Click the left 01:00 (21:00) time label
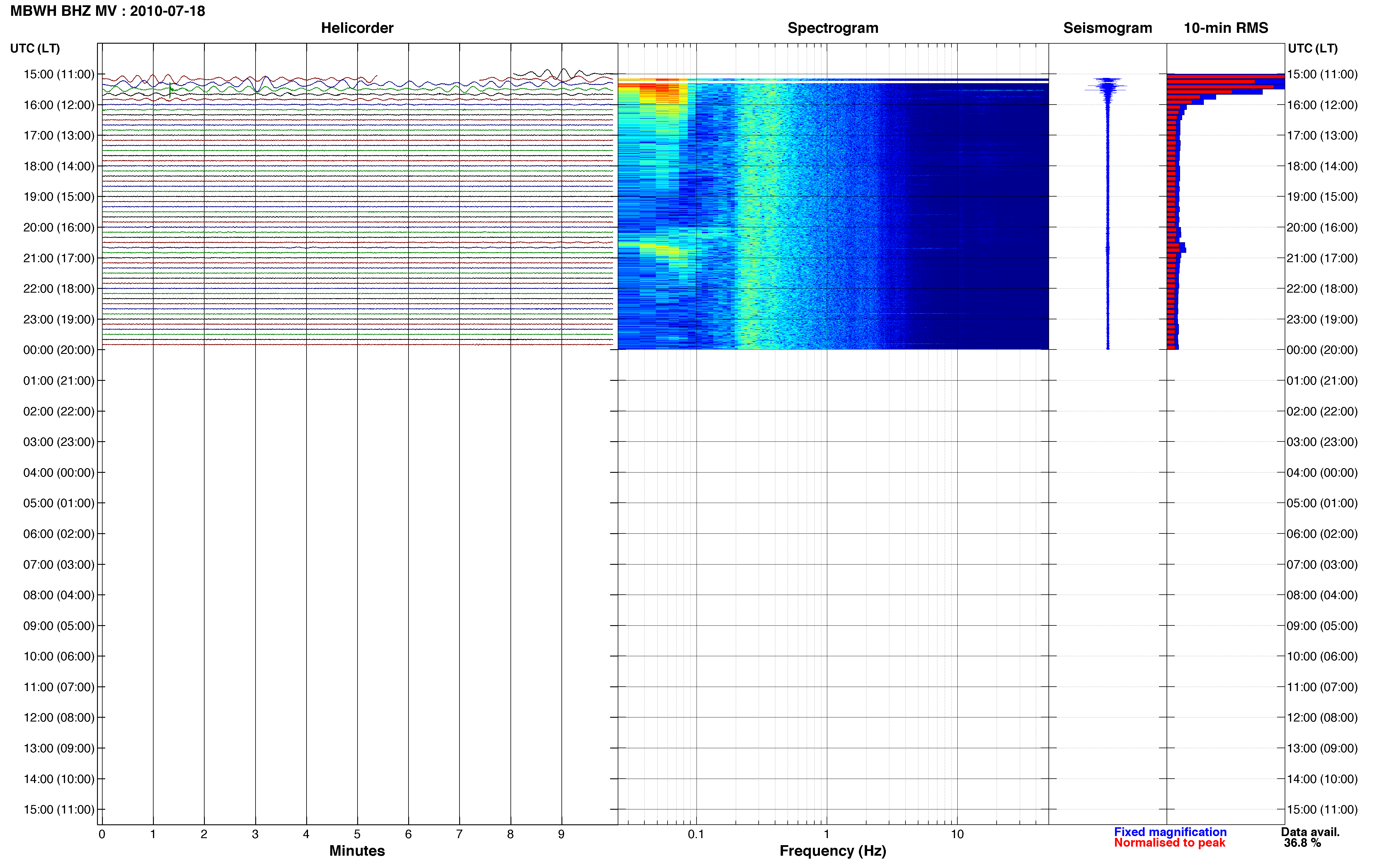 59,381
